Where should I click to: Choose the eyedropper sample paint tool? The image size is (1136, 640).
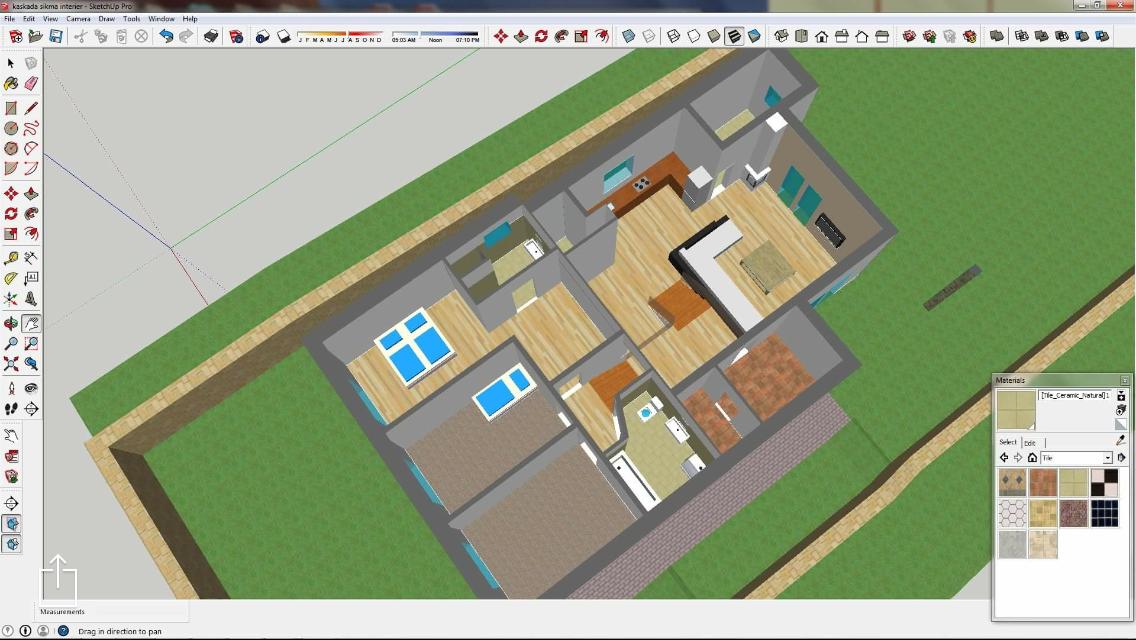(1120, 441)
